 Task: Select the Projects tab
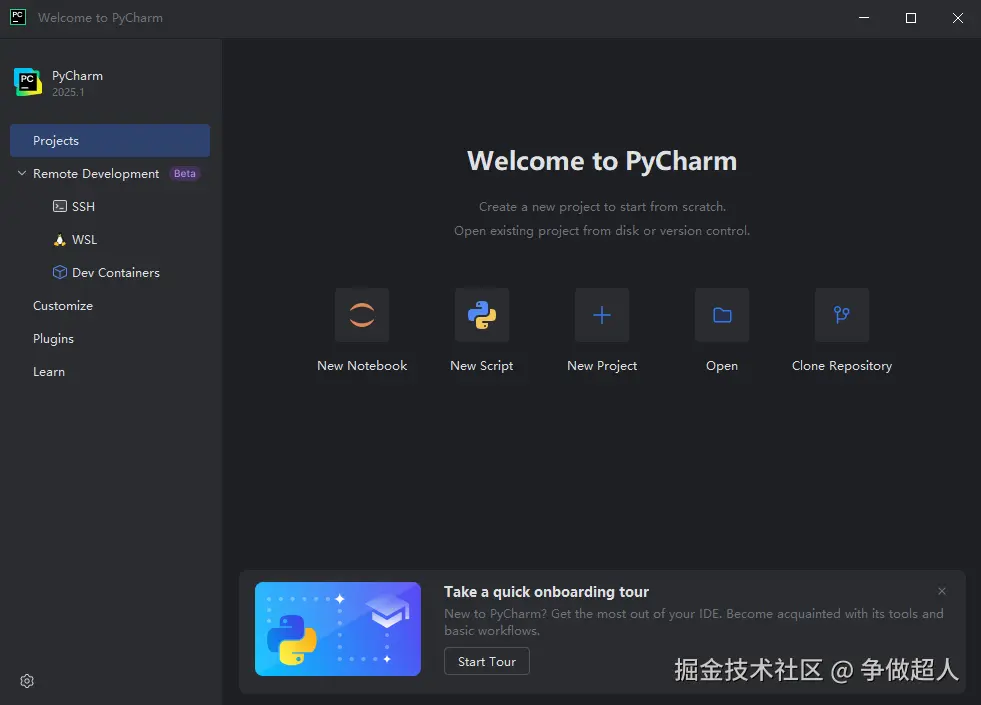click(110, 141)
